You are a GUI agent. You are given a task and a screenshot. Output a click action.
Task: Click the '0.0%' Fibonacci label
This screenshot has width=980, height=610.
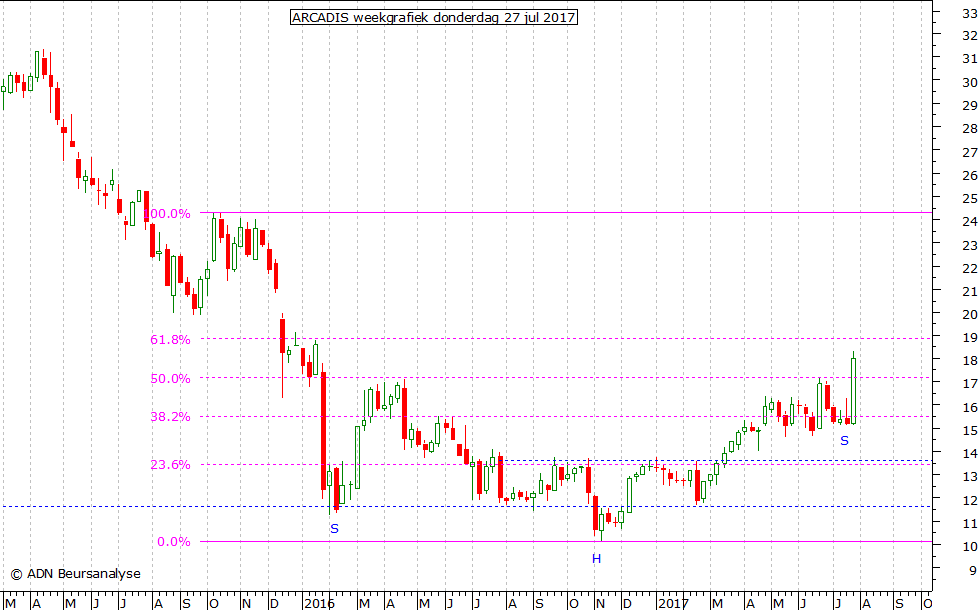[x=174, y=542]
